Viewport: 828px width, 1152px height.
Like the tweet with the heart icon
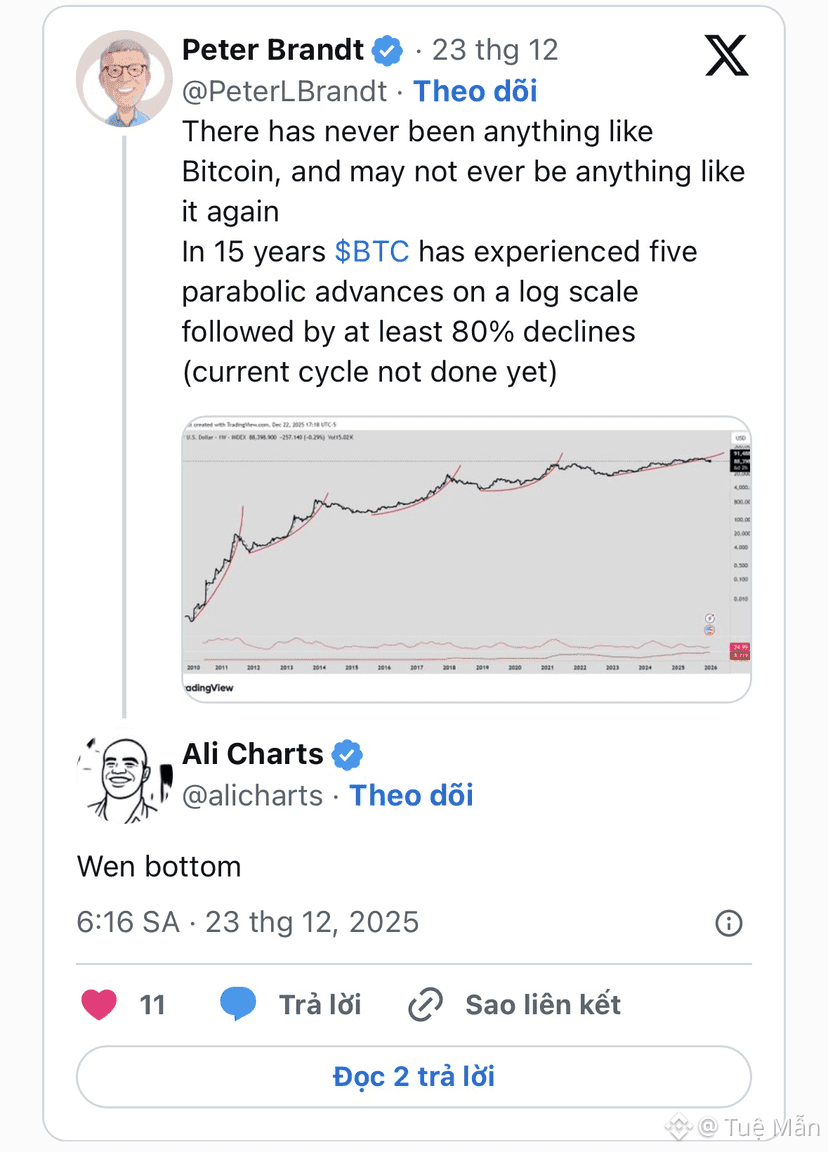tap(99, 1004)
